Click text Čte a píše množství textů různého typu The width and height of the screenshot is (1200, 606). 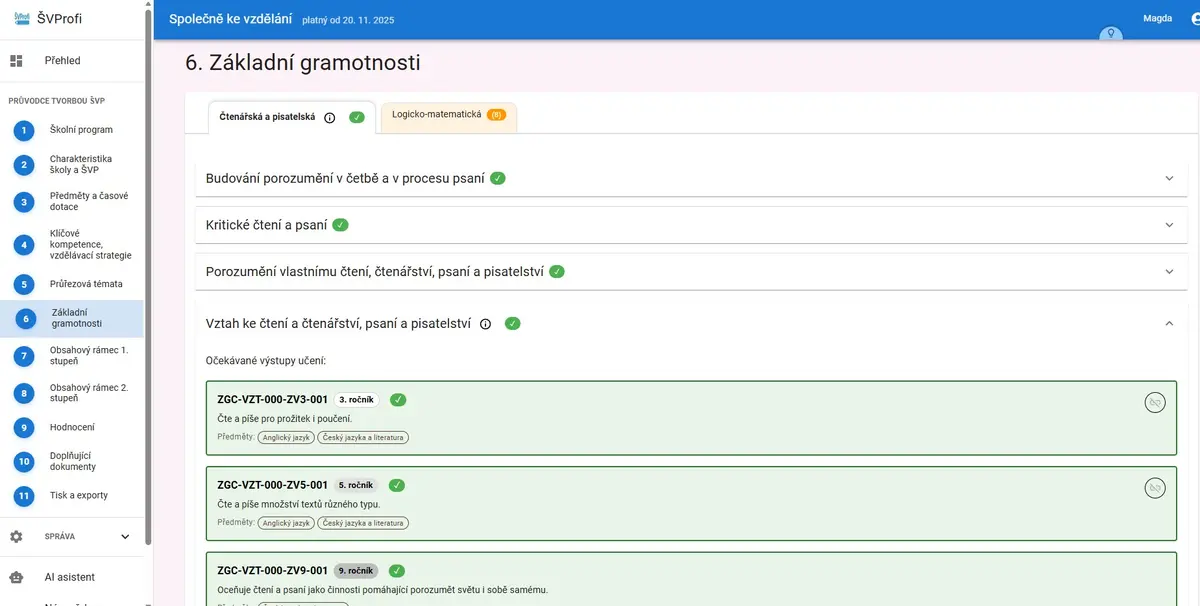click(x=298, y=504)
